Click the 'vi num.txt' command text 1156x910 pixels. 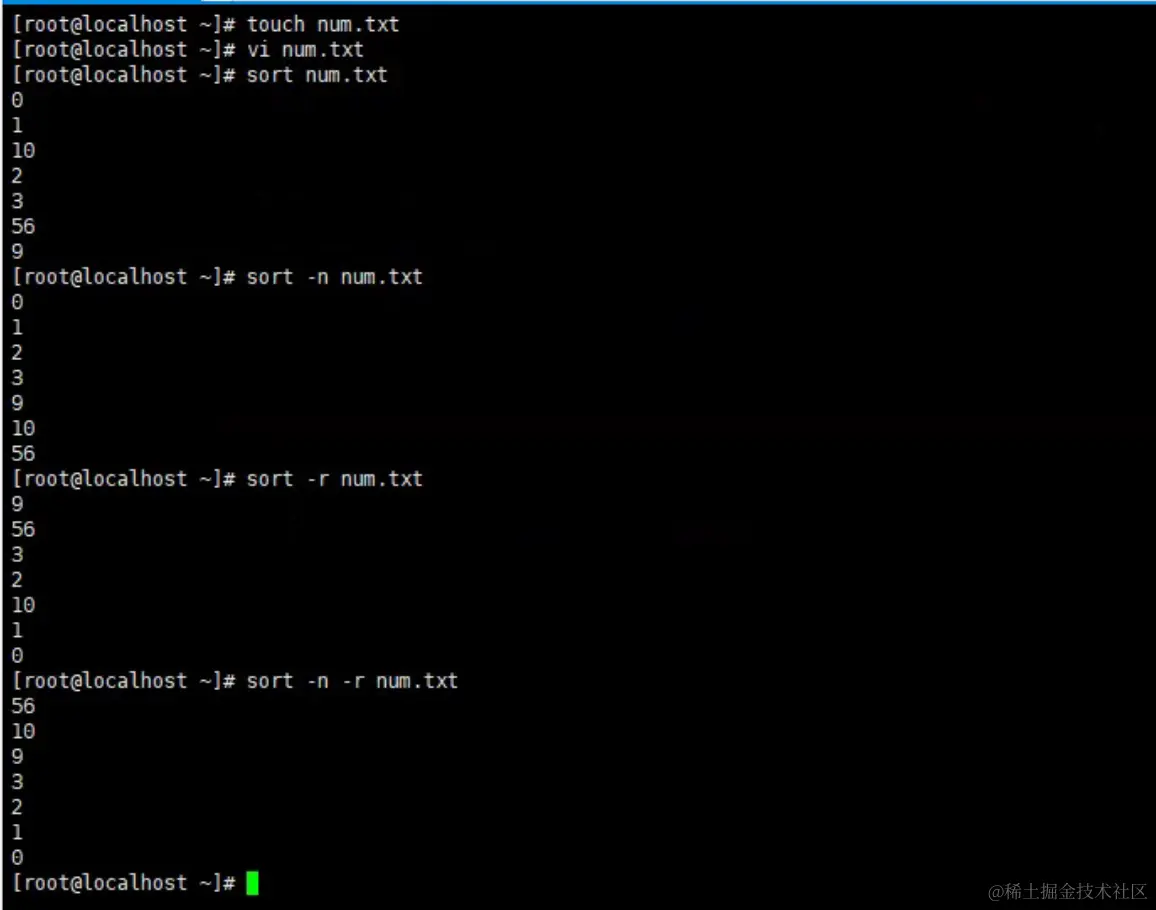tap(305, 49)
